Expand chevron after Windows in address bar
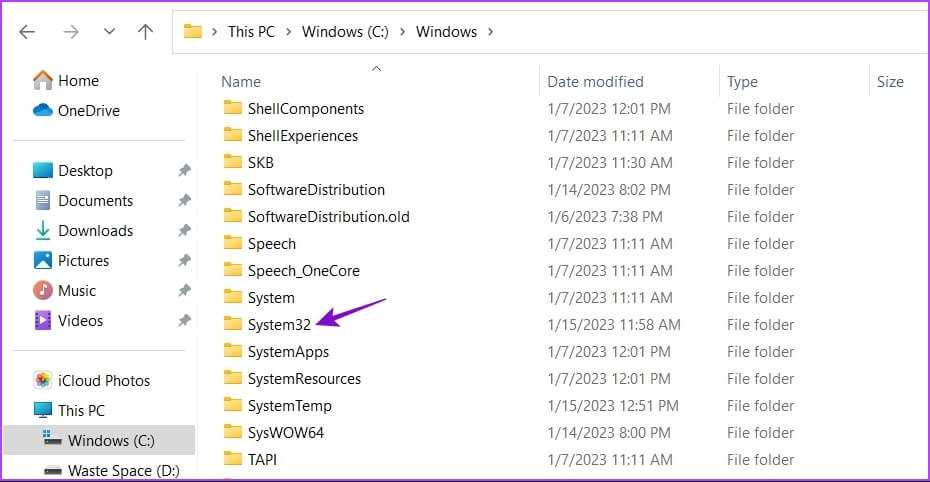 pyautogui.click(x=490, y=32)
